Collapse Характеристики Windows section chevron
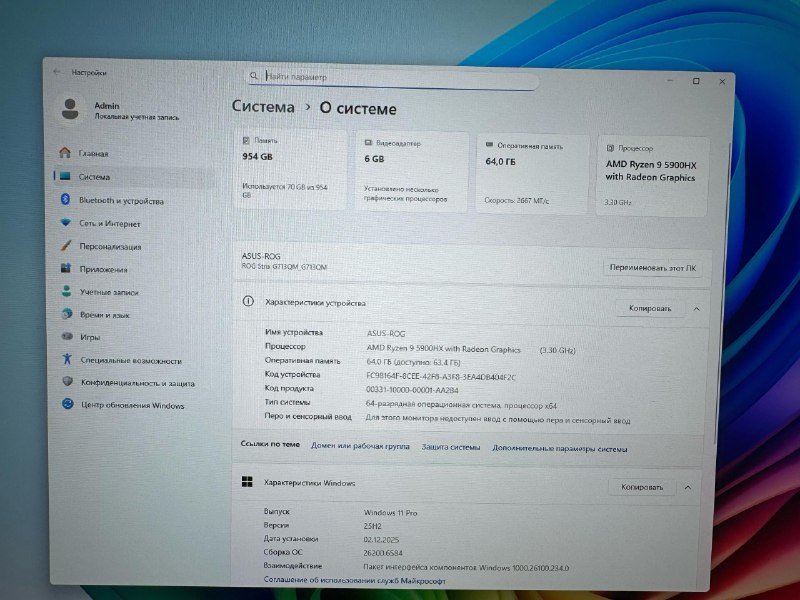The width and height of the screenshot is (800, 600). coord(688,487)
